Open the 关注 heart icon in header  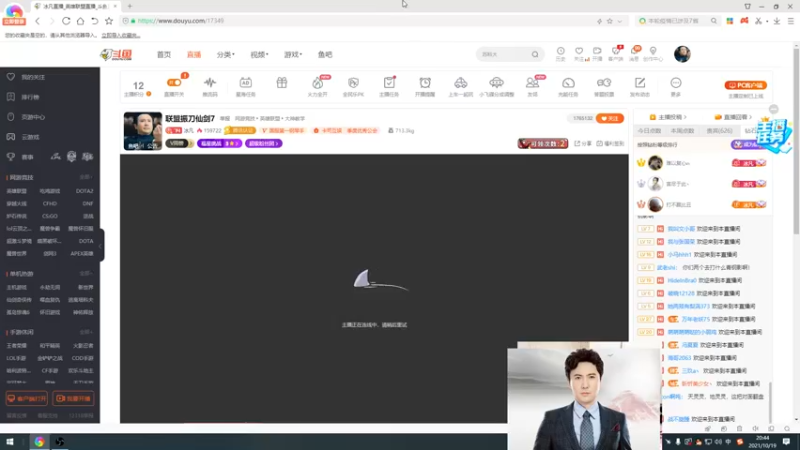pyautogui.click(x=579, y=51)
